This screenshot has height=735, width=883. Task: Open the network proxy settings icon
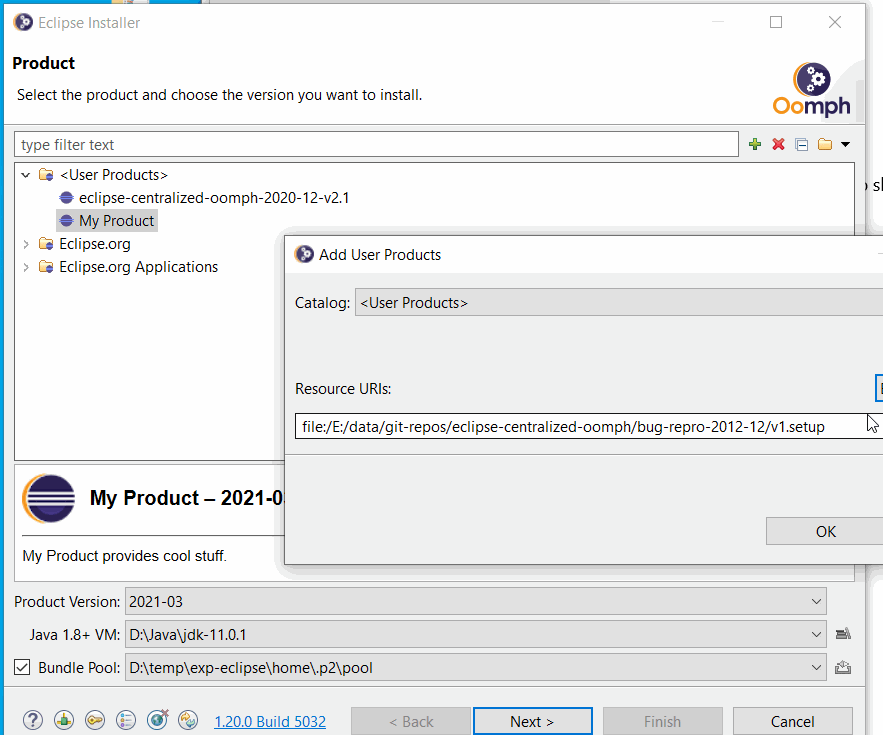[64, 720]
